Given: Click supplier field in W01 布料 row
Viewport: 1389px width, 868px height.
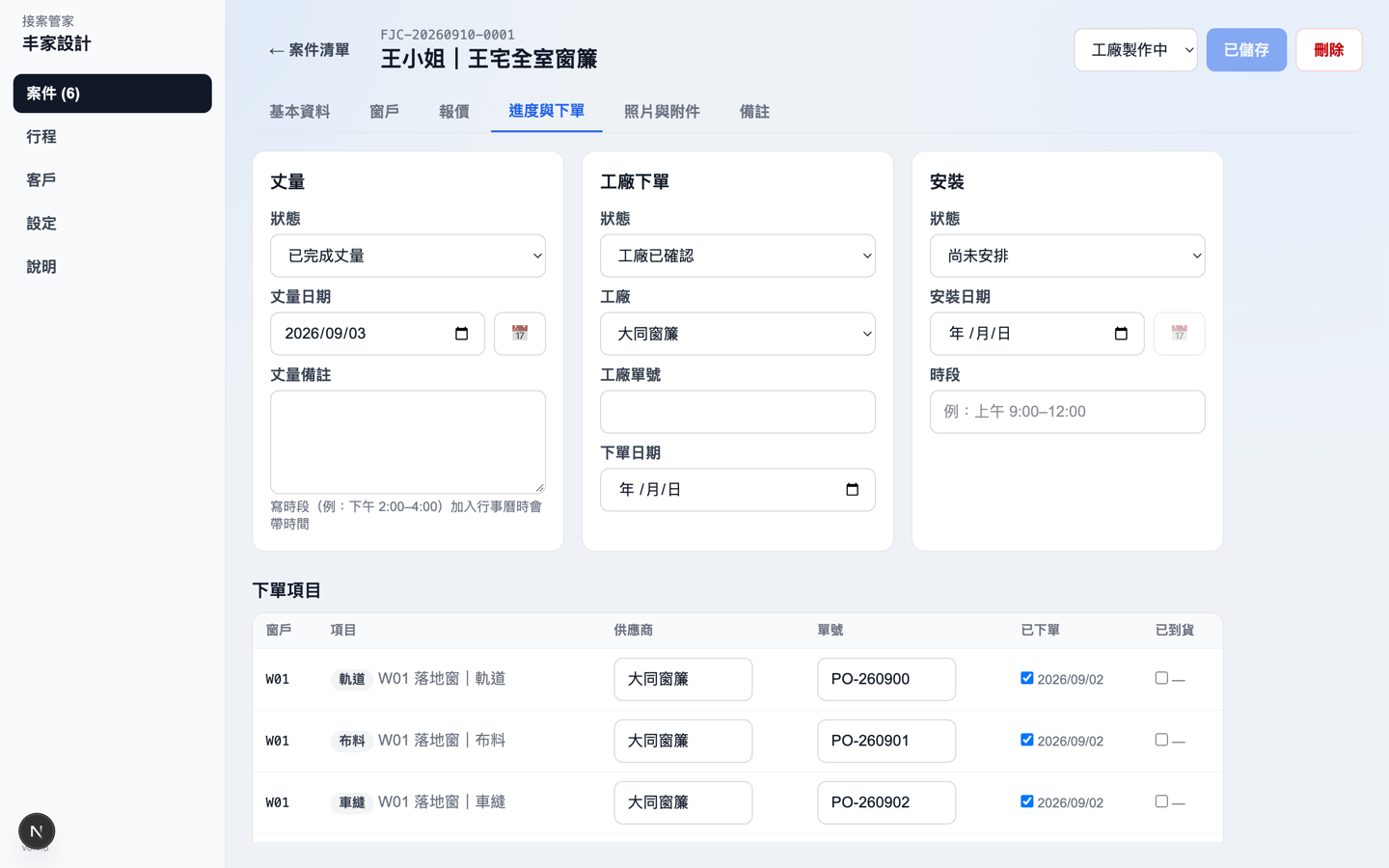Looking at the screenshot, I should (x=683, y=741).
